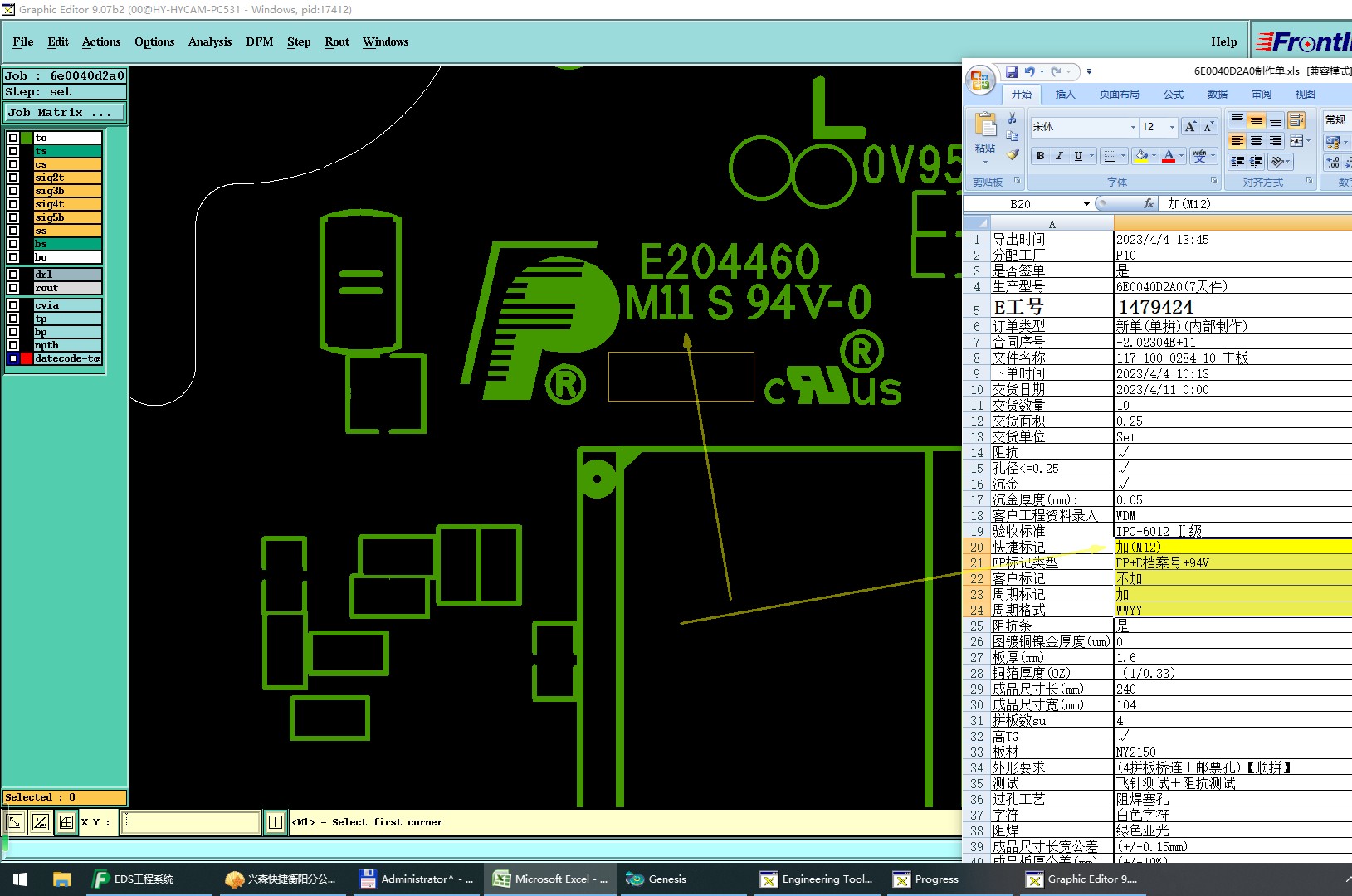Toggle visibility checkbox for layer ts
Image resolution: width=1352 pixels, height=896 pixels.
point(13,151)
